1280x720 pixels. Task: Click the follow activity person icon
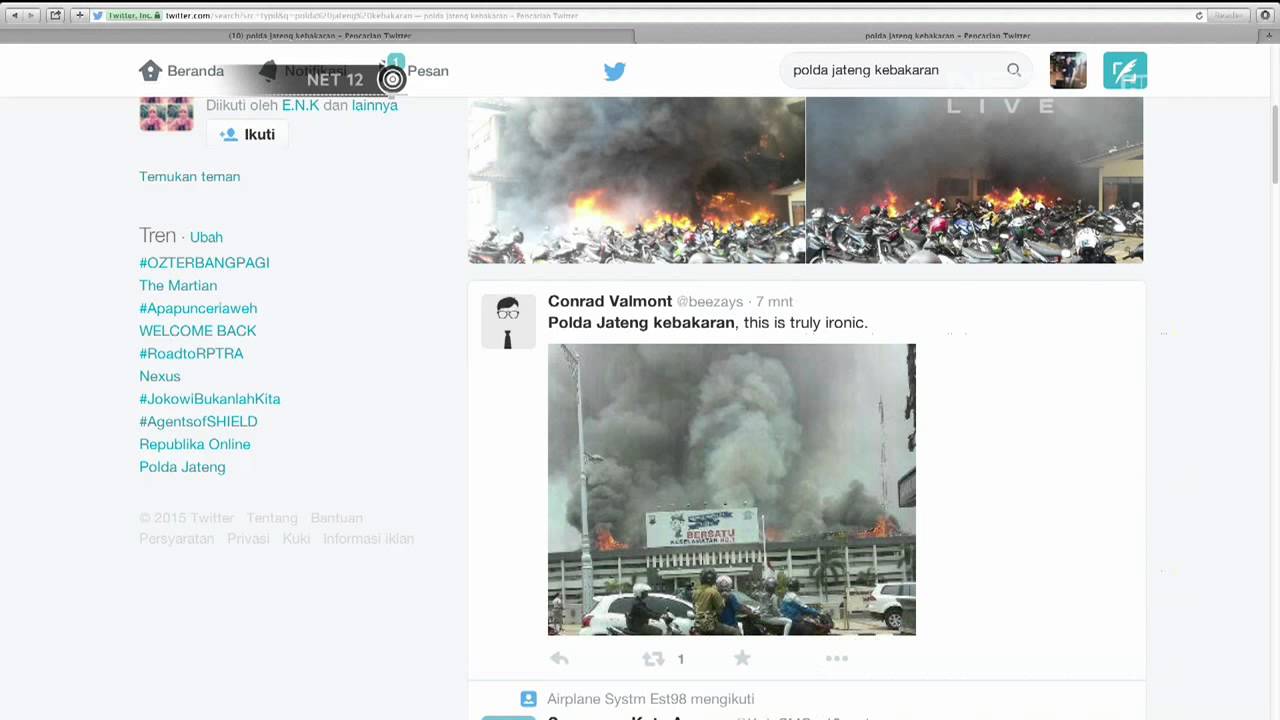(528, 699)
